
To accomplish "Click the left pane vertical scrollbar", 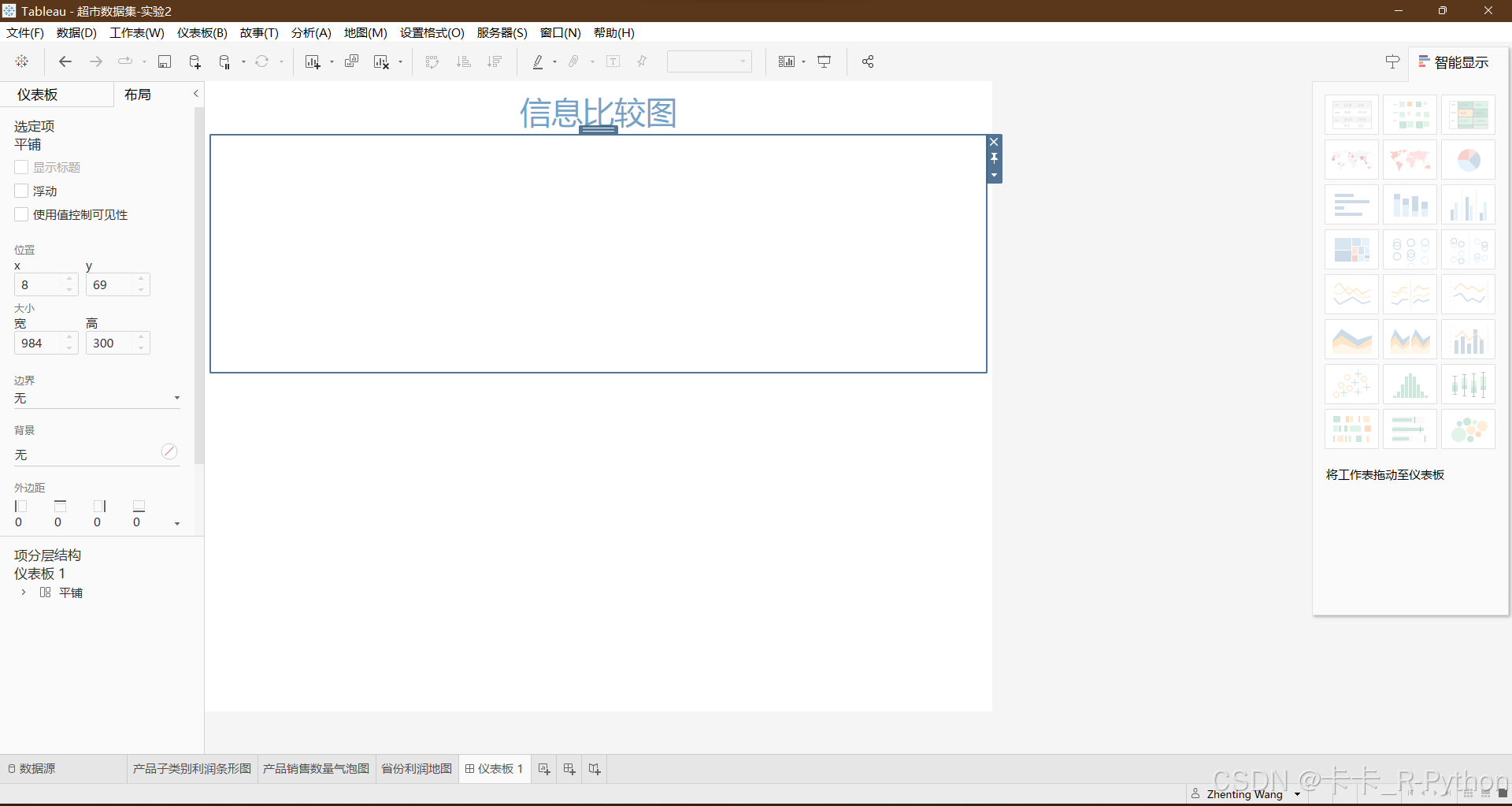I will tap(199, 285).
